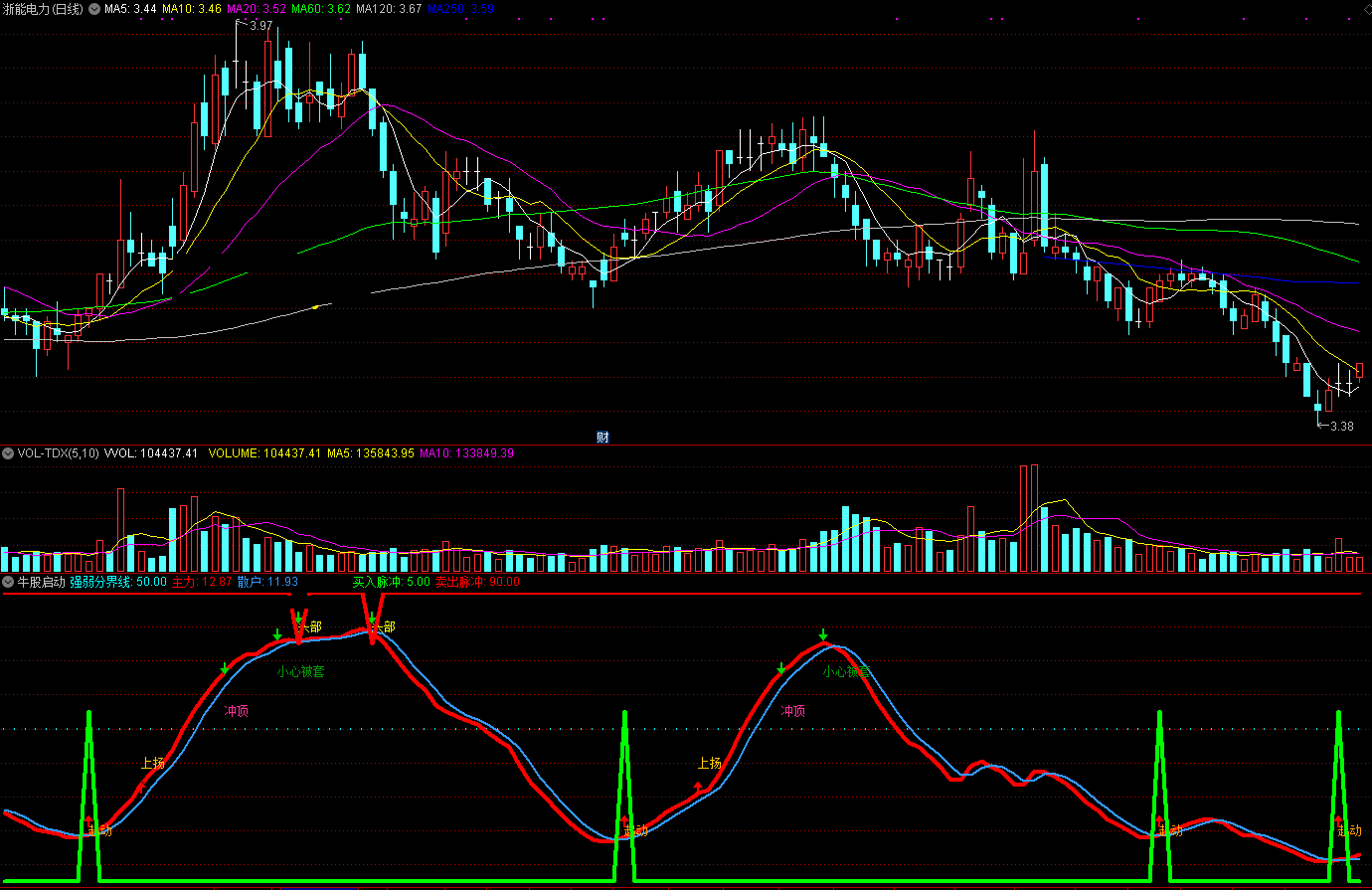Open the VOL-TDX indicator dropdown arrow
The image size is (1372, 890).
[x=9, y=453]
